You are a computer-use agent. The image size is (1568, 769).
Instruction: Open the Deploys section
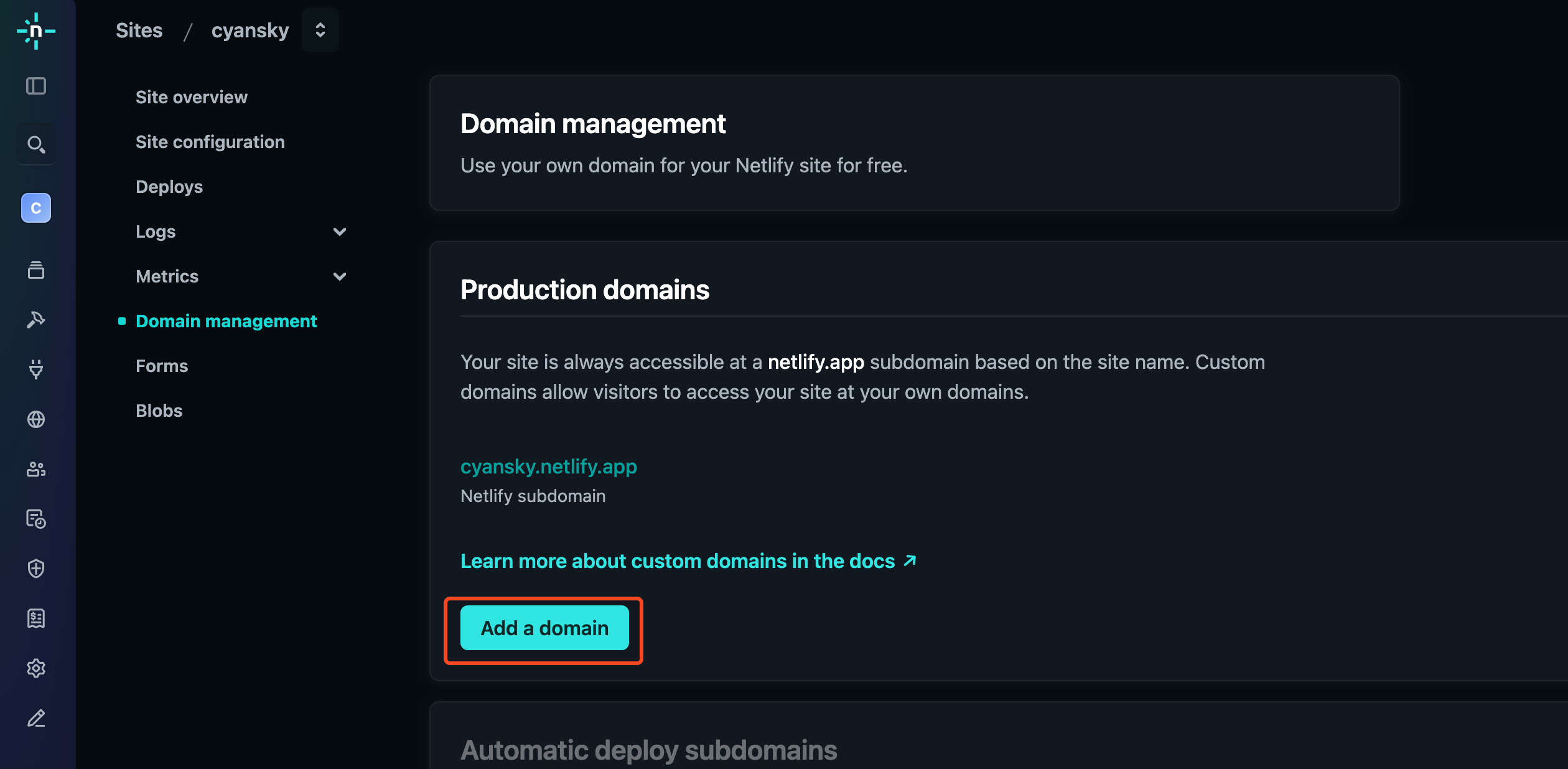click(x=169, y=187)
